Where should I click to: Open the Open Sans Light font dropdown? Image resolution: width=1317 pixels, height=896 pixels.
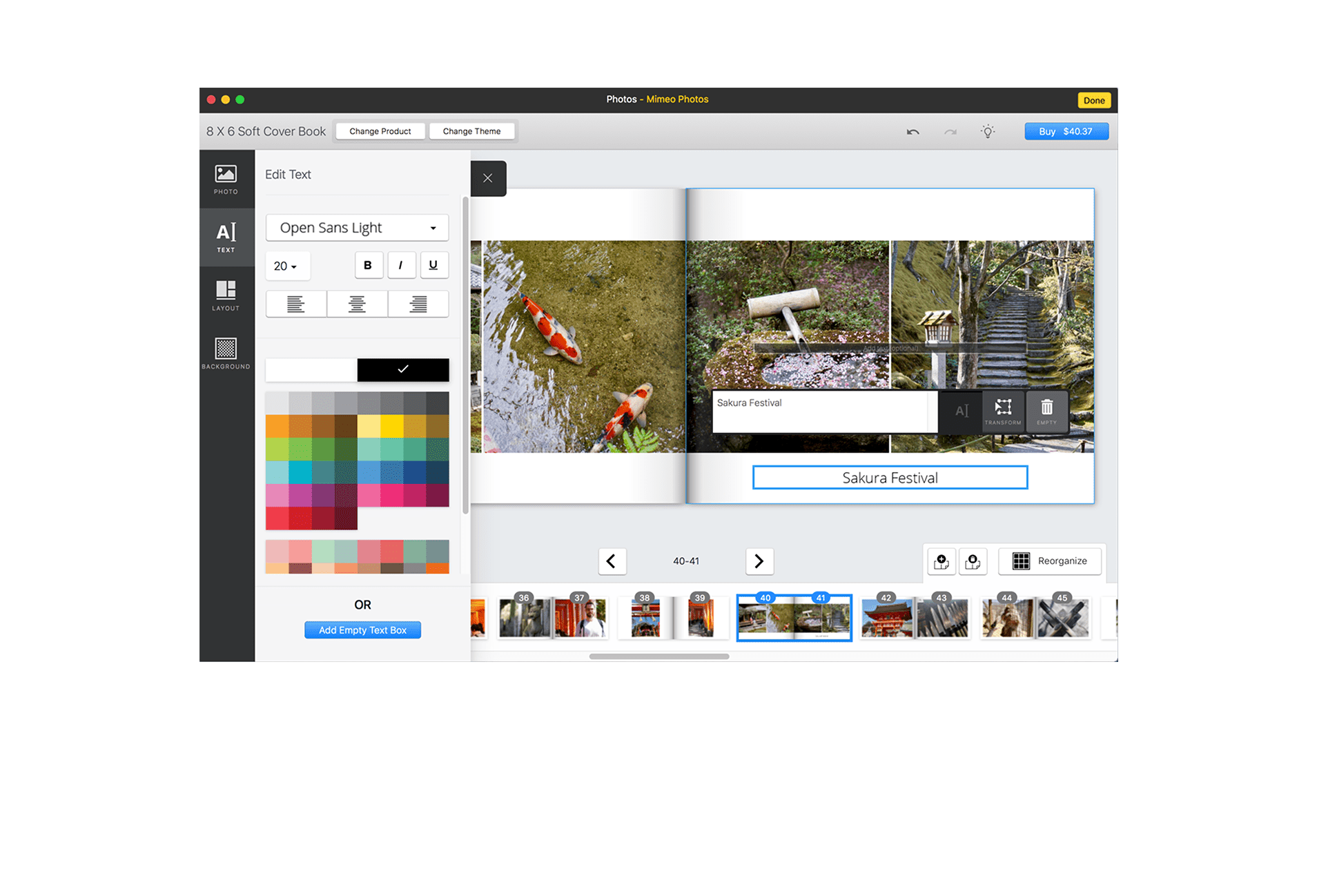click(357, 228)
